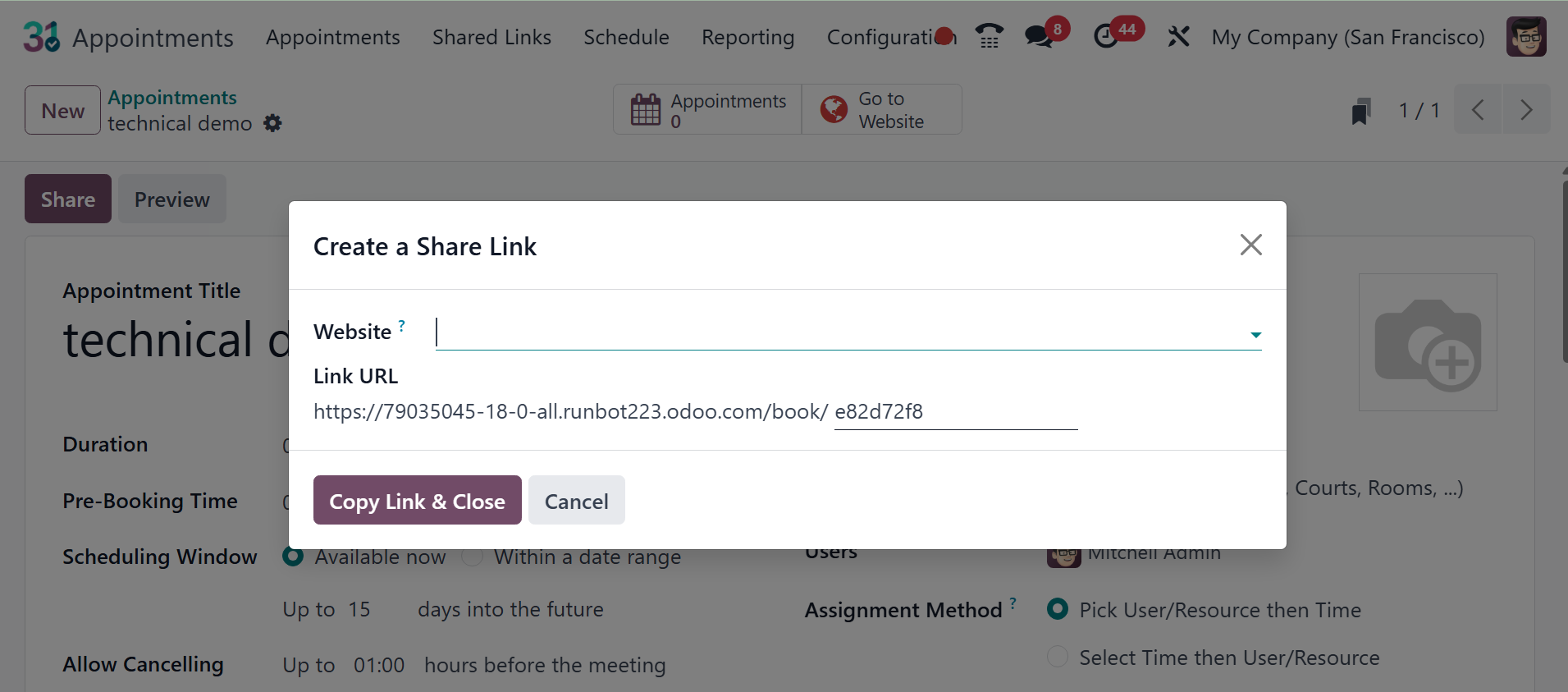1568x692 pixels.
Task: Open the Shared Links menu
Action: click(x=491, y=38)
